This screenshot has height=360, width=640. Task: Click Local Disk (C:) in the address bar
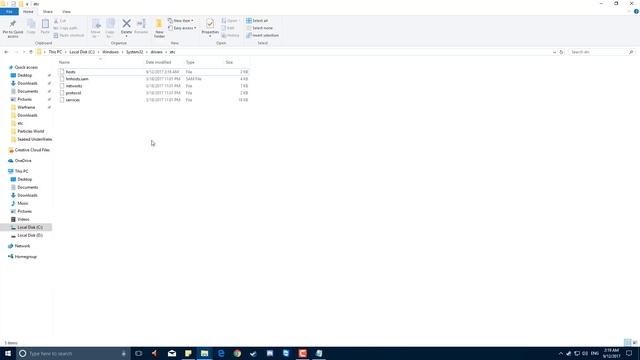(x=82, y=52)
